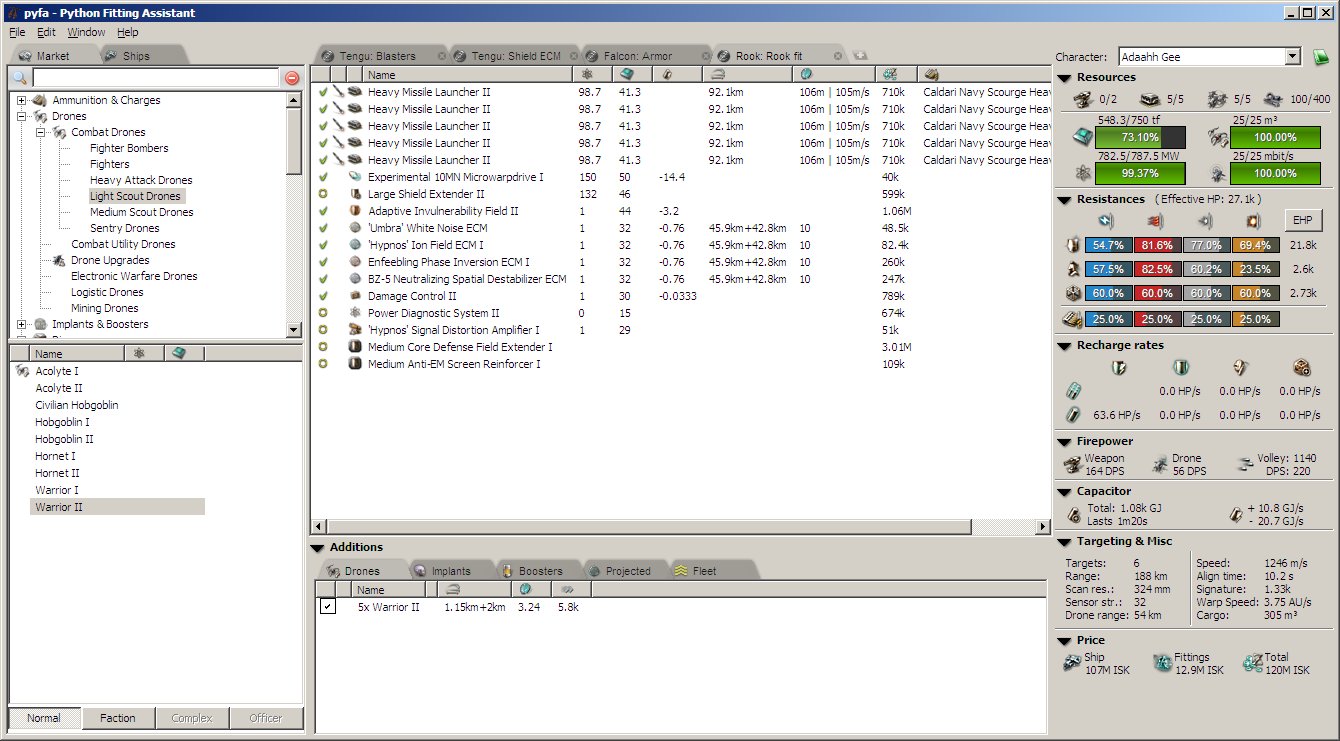Screen dimensions: 1340x741
Task: Toggle state of Adaptive Invulnerability Field II
Action: pyautogui.click(x=323, y=211)
